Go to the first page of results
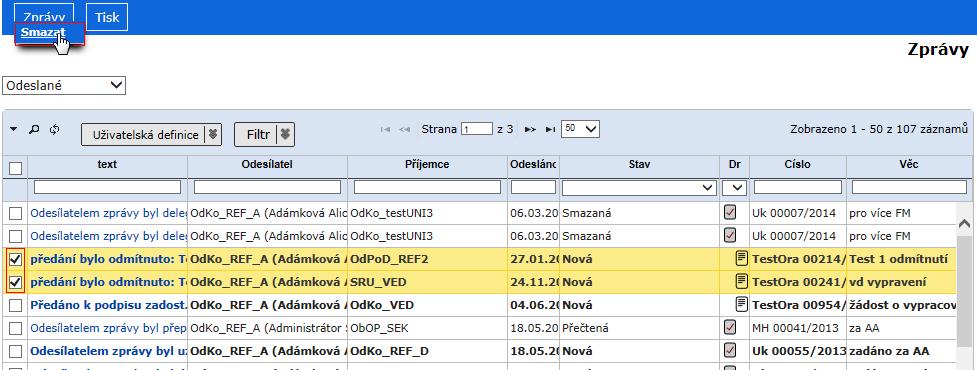 tap(385, 130)
